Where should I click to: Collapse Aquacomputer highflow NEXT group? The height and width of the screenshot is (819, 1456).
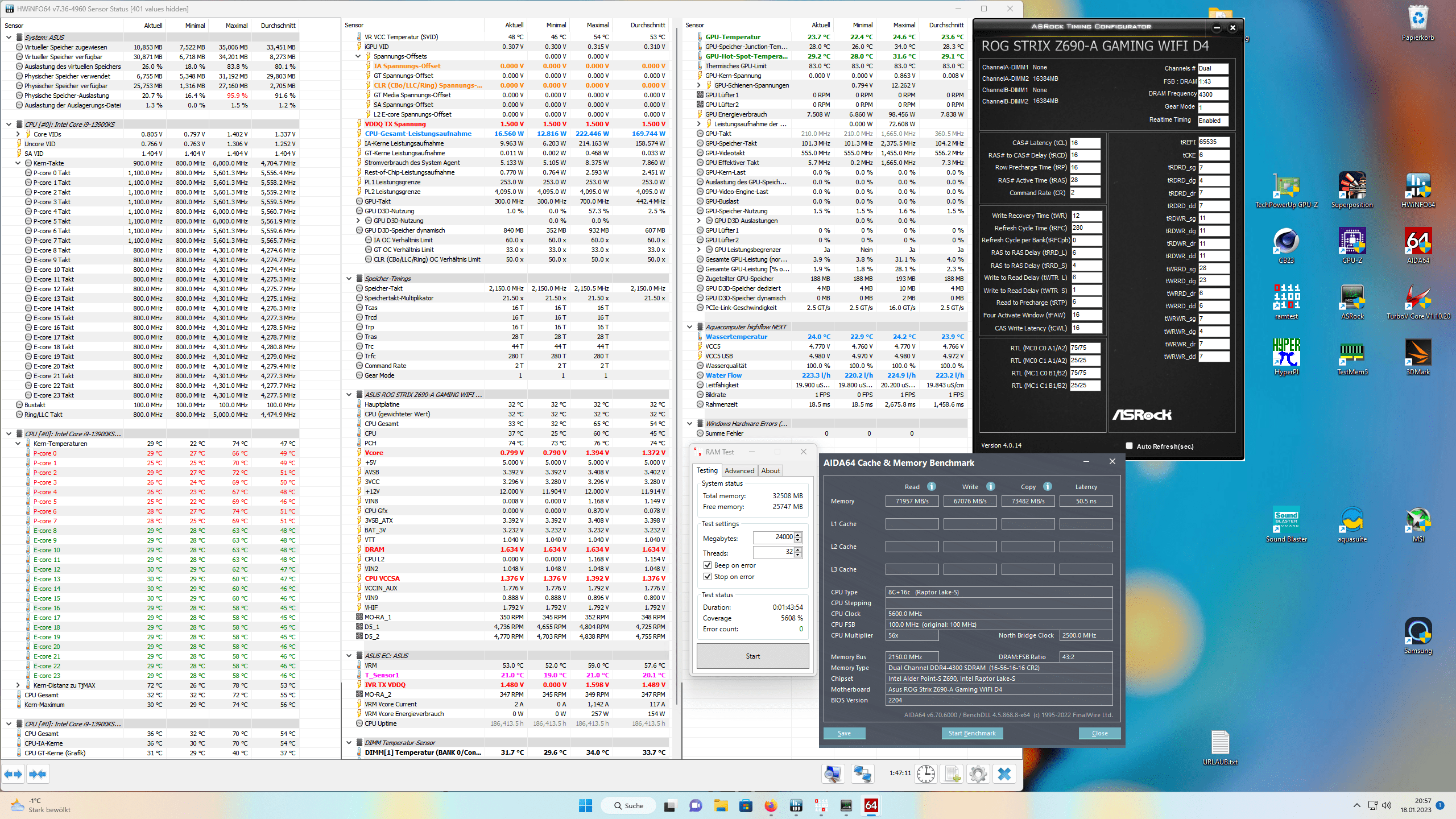coord(690,327)
